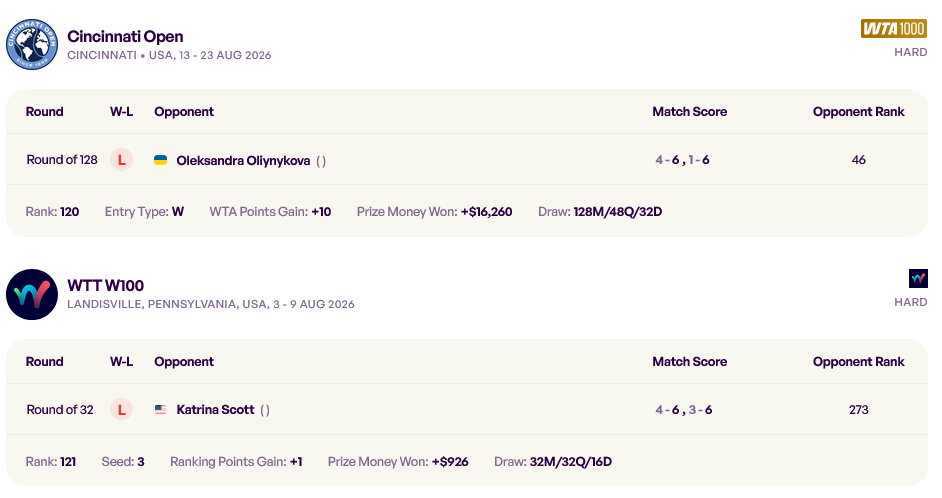942x498 pixels.
Task: Click Opponent Rank header in Cincinnati table
Action: (x=858, y=112)
